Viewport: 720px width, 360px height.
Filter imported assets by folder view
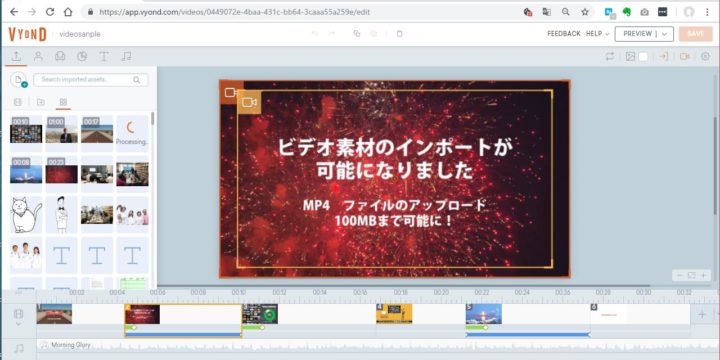[41, 102]
